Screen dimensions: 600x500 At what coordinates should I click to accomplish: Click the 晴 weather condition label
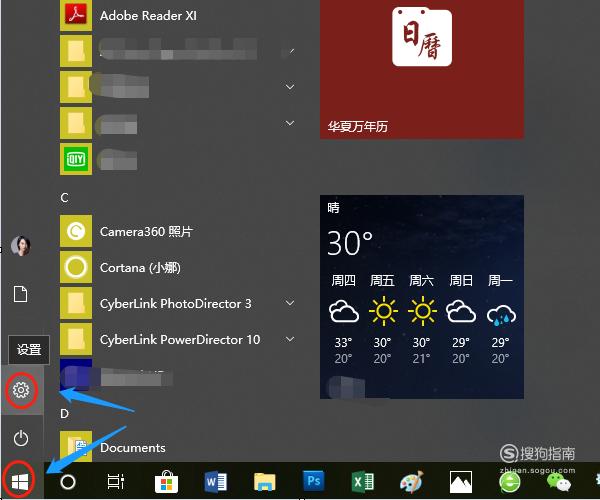[x=333, y=208]
